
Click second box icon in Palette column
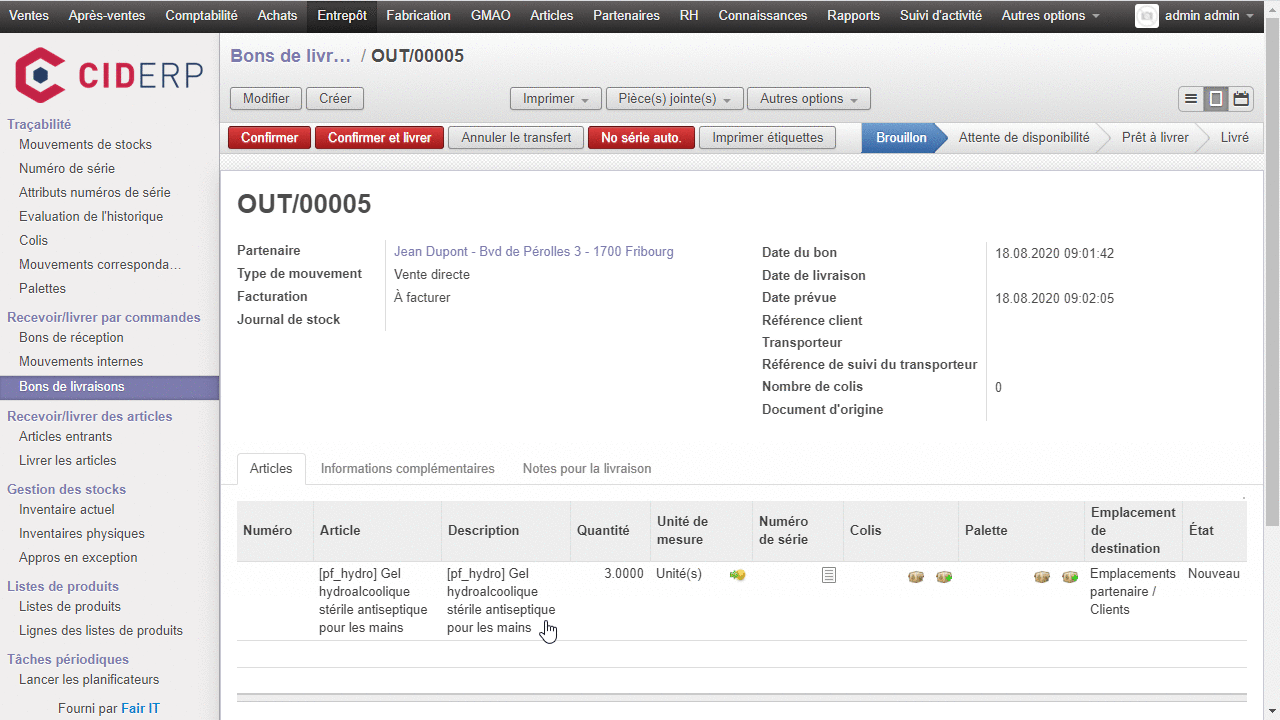pyautogui.click(x=1070, y=577)
